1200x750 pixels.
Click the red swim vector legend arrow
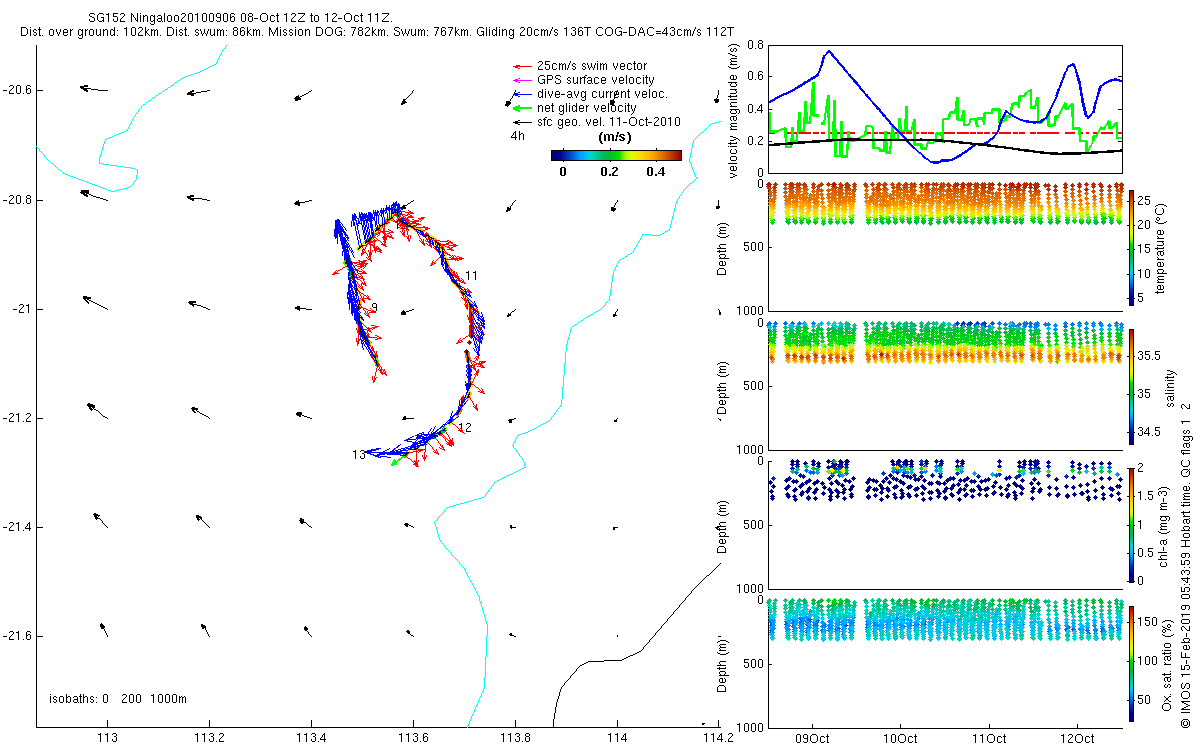(x=520, y=66)
